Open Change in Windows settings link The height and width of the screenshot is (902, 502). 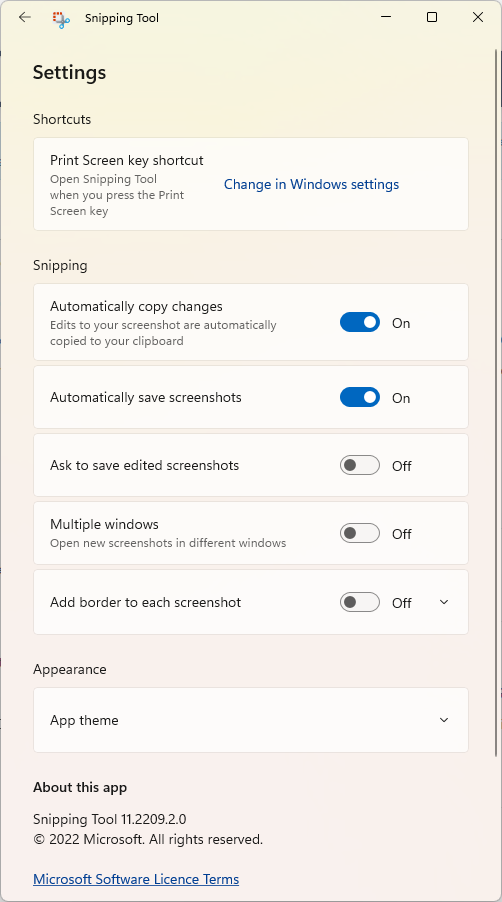coord(311,184)
